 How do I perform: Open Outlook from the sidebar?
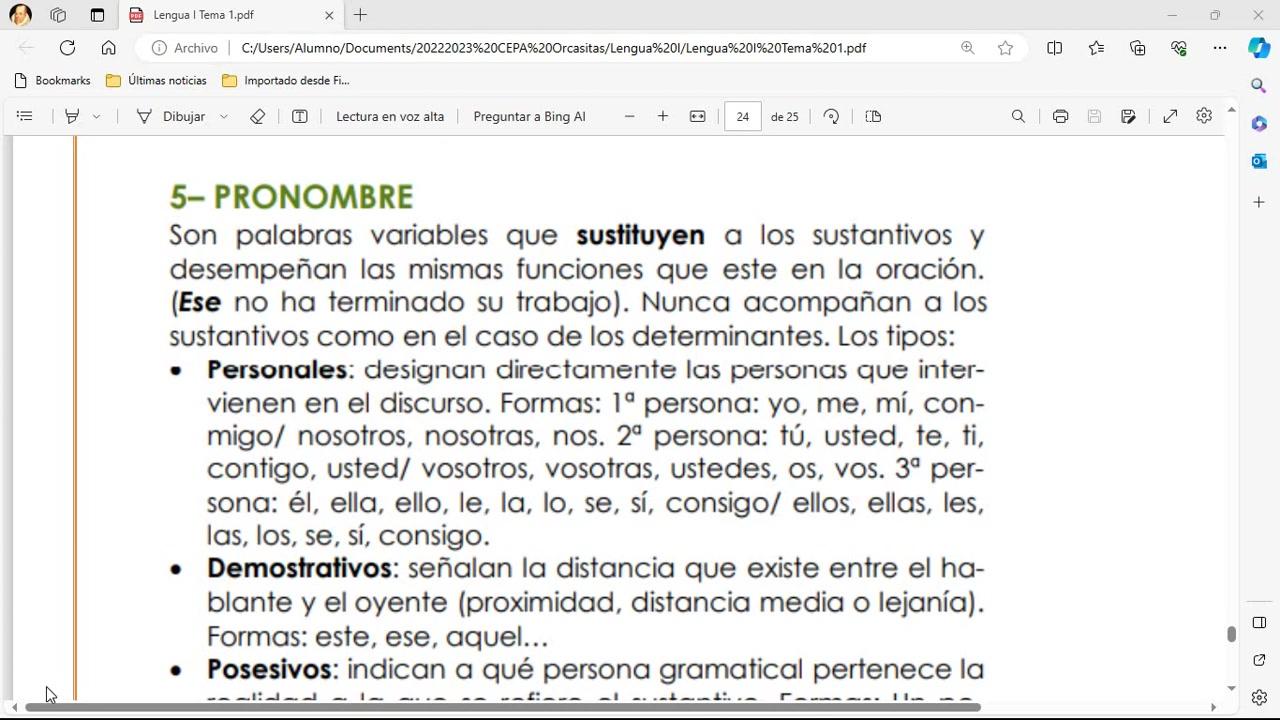click(x=1259, y=162)
